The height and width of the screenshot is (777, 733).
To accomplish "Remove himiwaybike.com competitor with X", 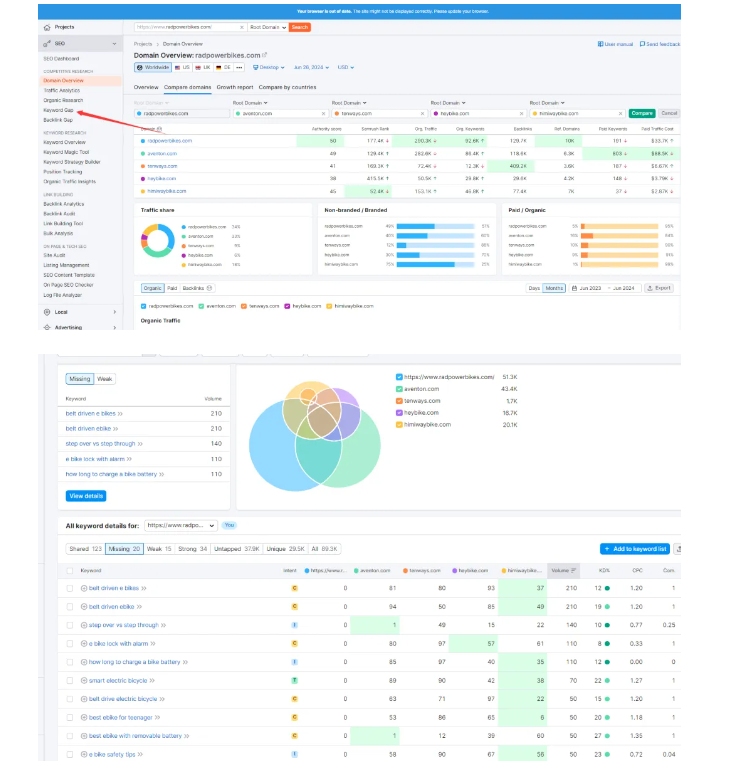I will (620, 113).
